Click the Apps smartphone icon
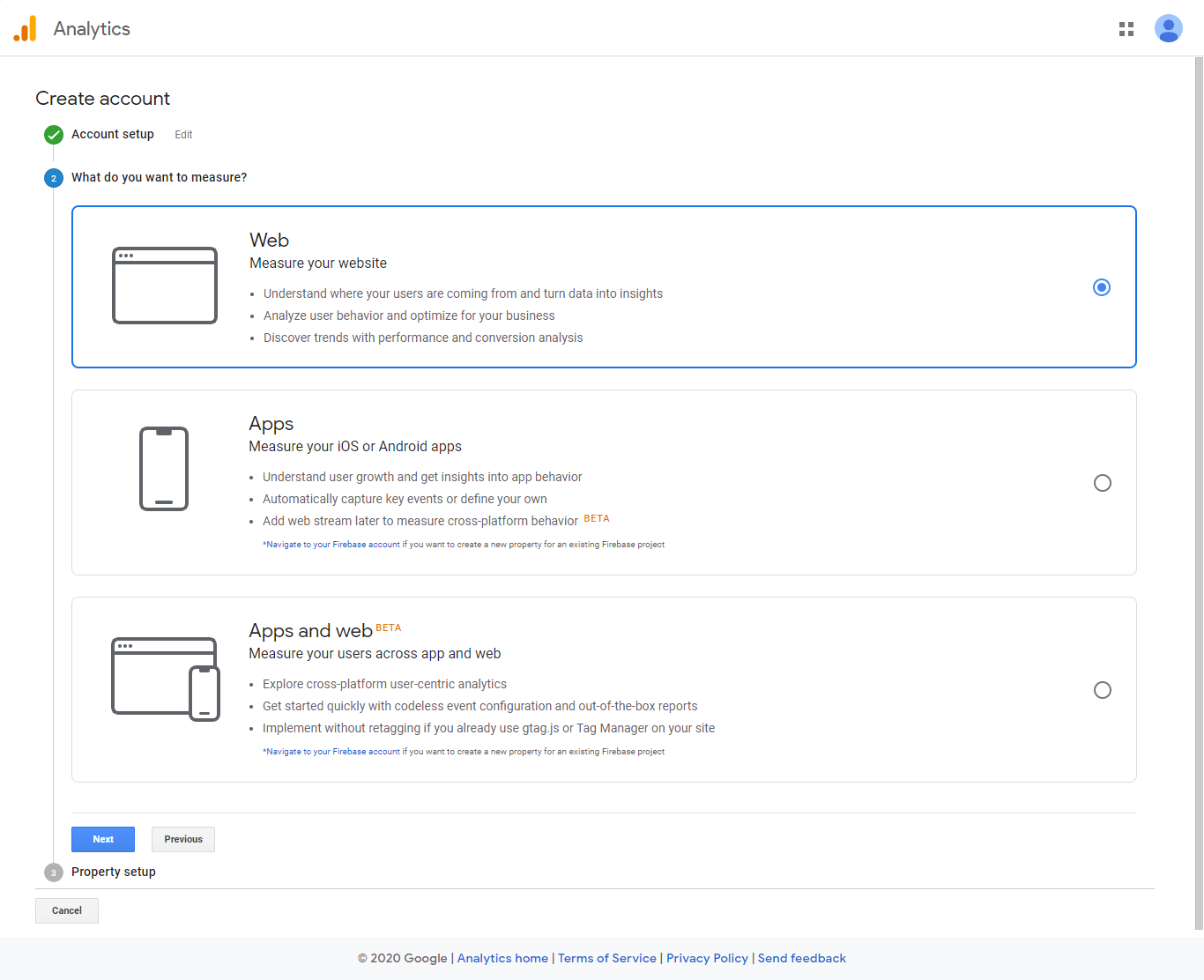This screenshot has width=1204, height=980. click(x=164, y=469)
